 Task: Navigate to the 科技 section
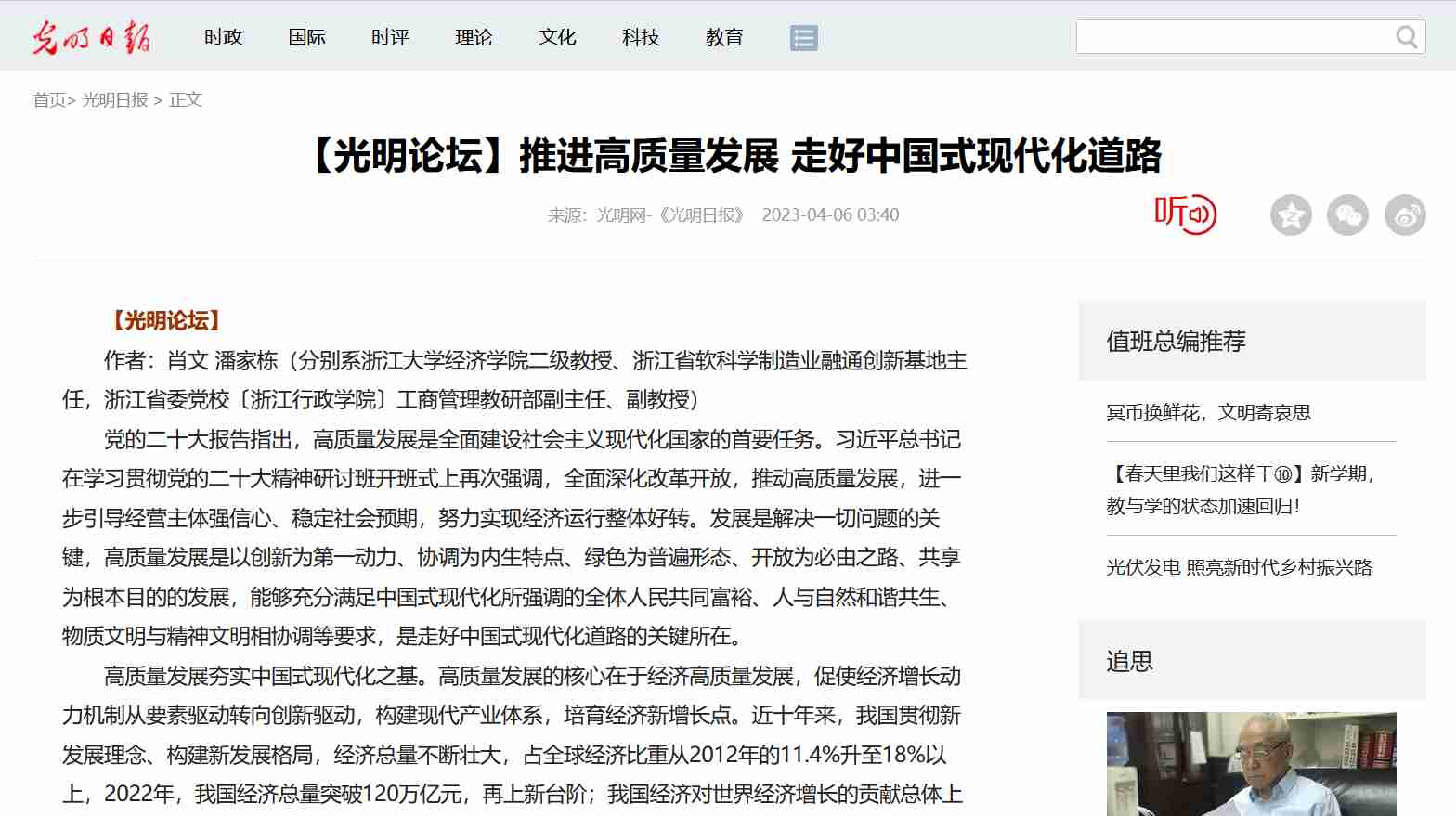[641, 37]
